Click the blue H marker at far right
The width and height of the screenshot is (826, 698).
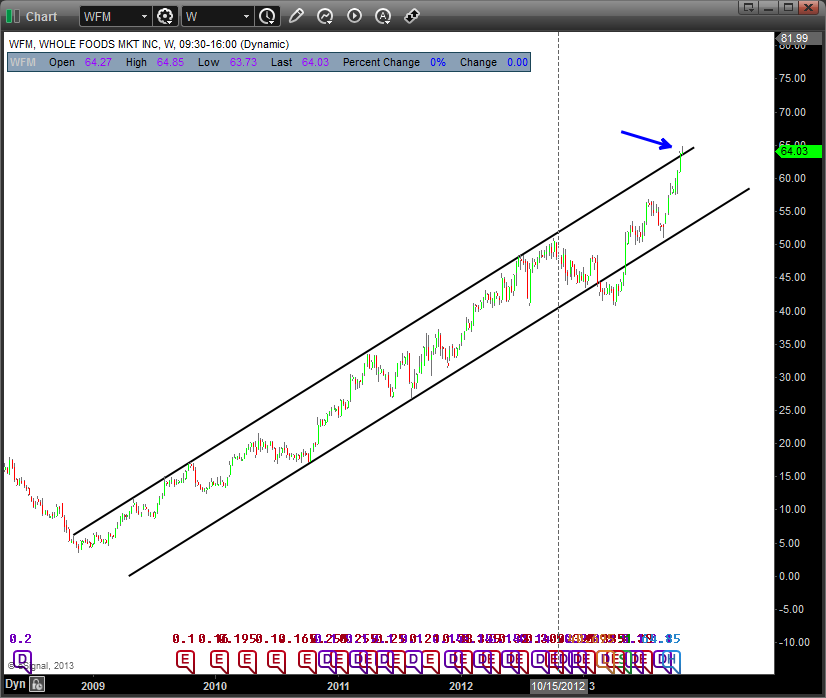point(673,661)
